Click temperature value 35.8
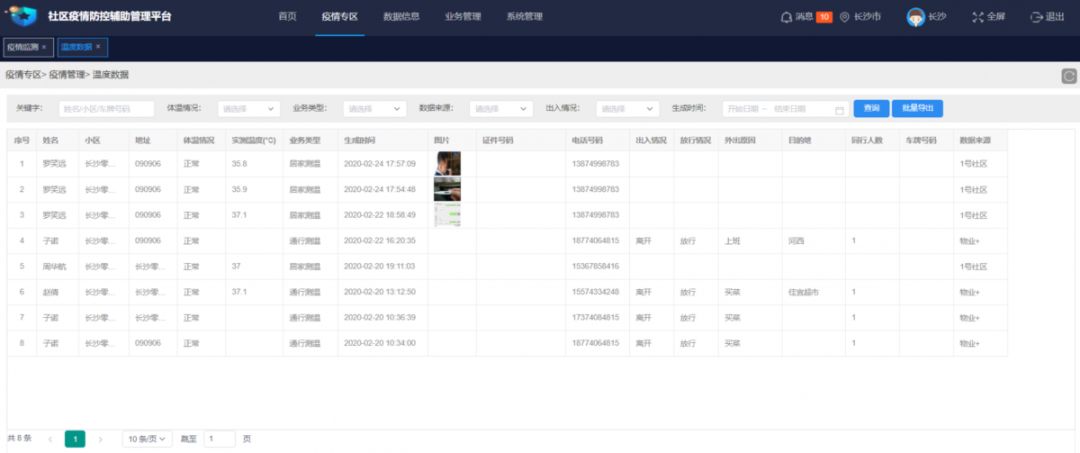Viewport: 1080px width, 453px height. point(240,164)
